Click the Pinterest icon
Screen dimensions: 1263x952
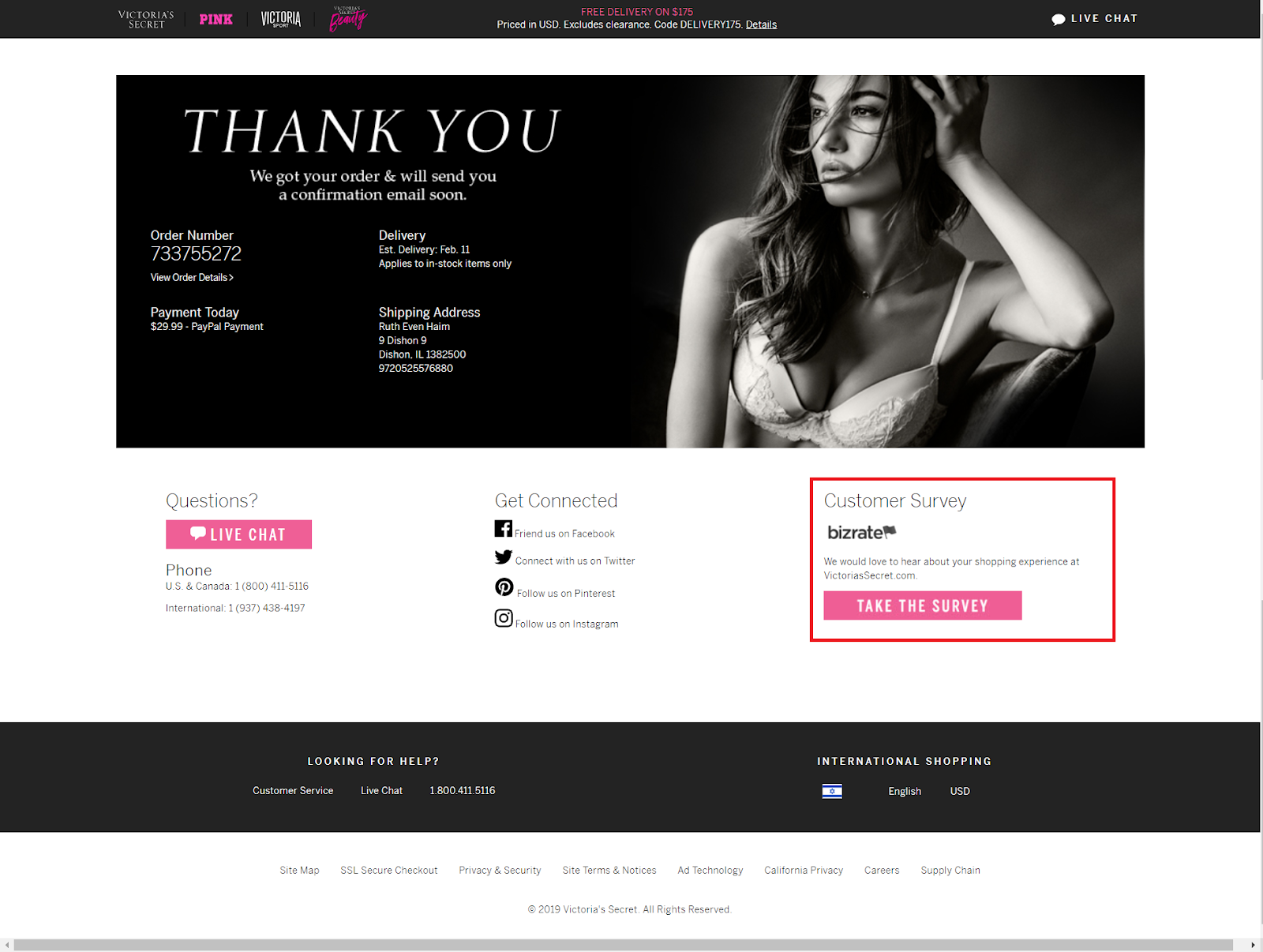(x=504, y=587)
